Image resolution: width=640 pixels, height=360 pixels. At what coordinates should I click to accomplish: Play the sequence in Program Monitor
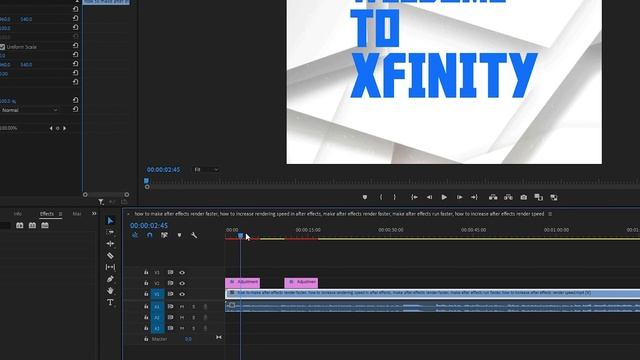coord(444,197)
